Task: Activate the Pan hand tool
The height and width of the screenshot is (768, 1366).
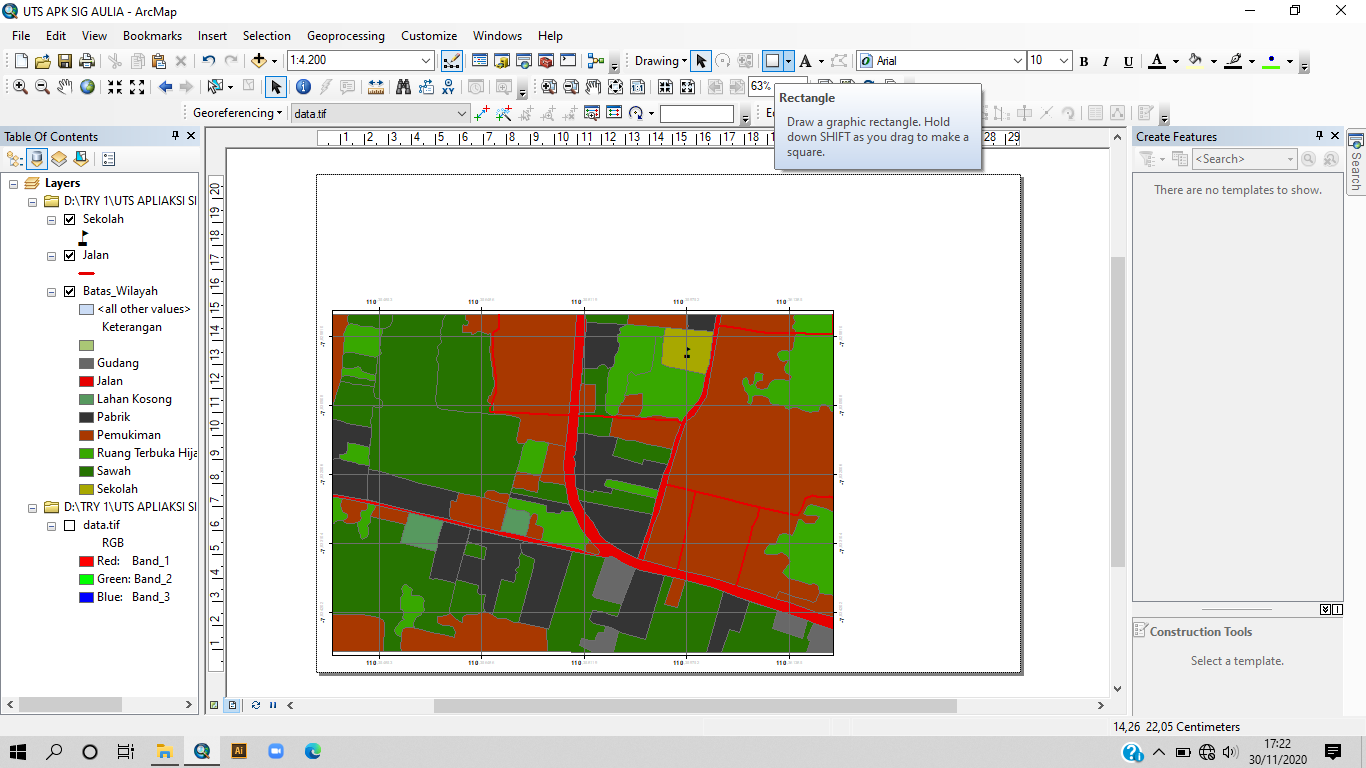Action: tap(65, 87)
